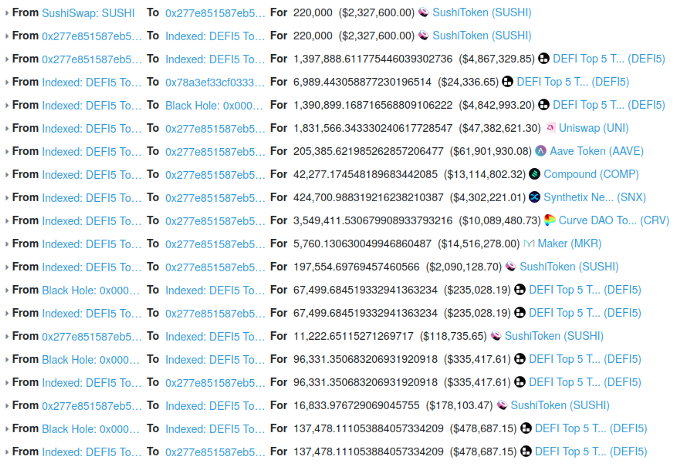
Task: Expand the From SushiSwap: SUSHI transfer row arrow
Action: coord(6,13)
